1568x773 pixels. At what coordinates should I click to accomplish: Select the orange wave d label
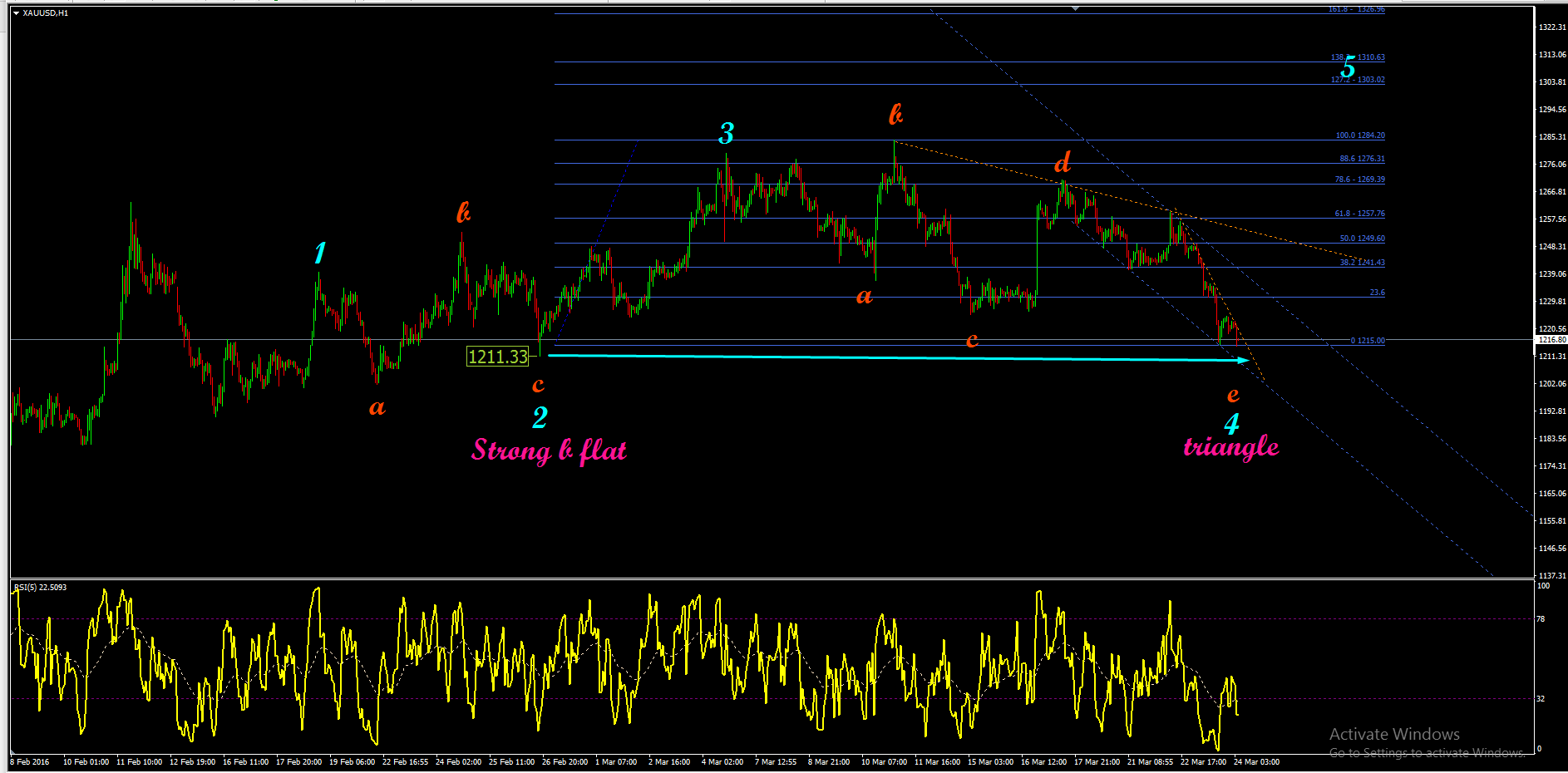coord(1063,162)
